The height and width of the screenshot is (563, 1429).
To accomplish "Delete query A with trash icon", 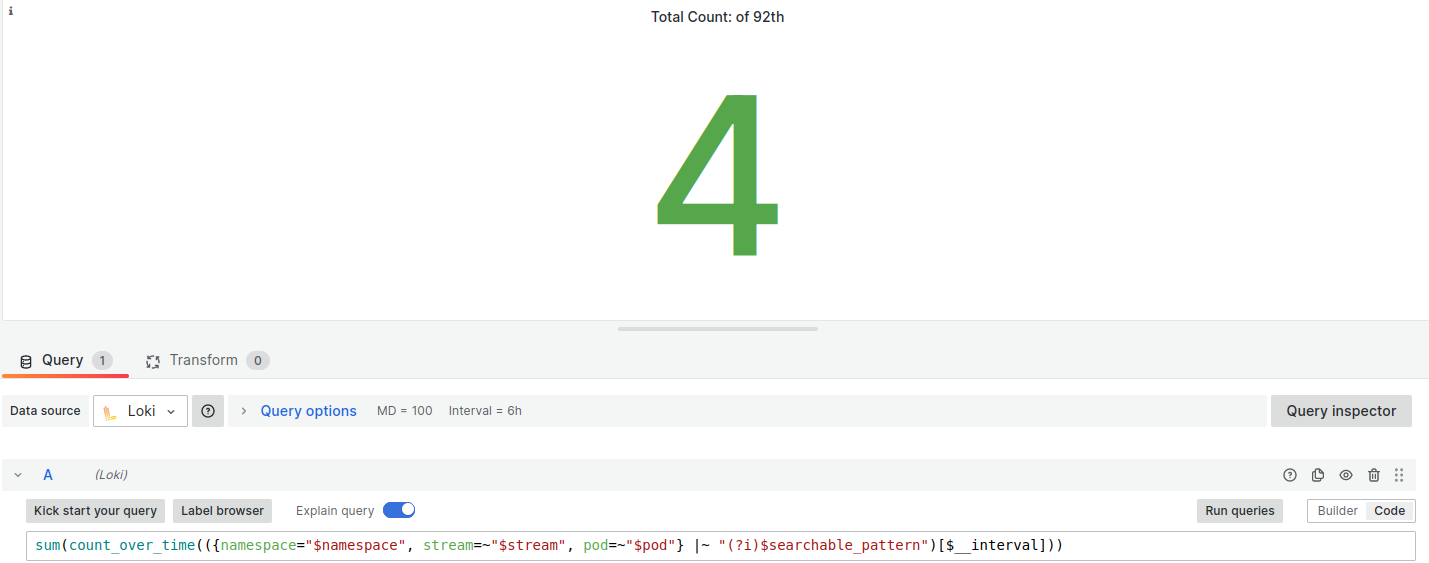I will [1374, 475].
